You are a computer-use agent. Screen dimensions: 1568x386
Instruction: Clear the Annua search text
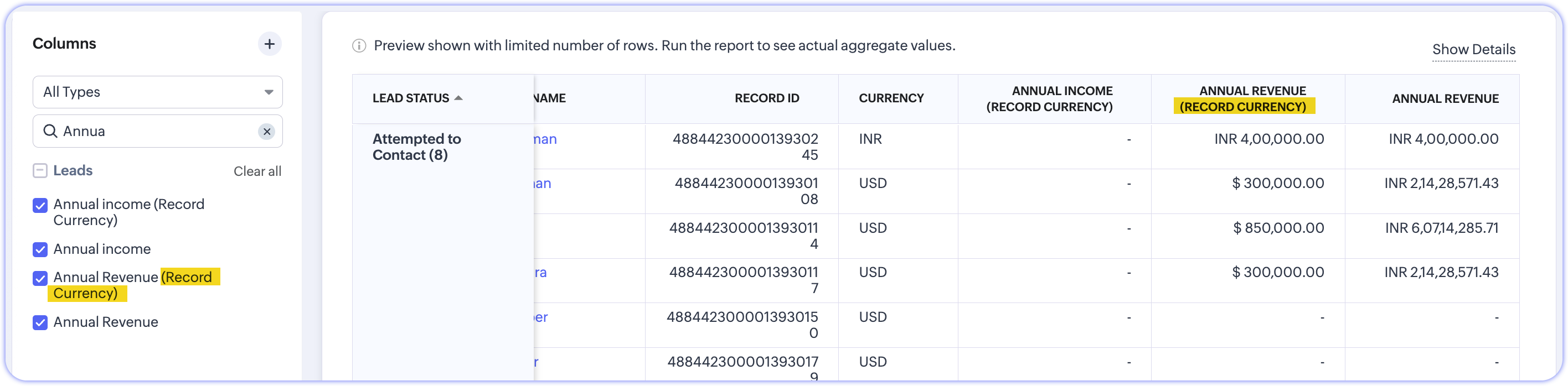[x=267, y=131]
